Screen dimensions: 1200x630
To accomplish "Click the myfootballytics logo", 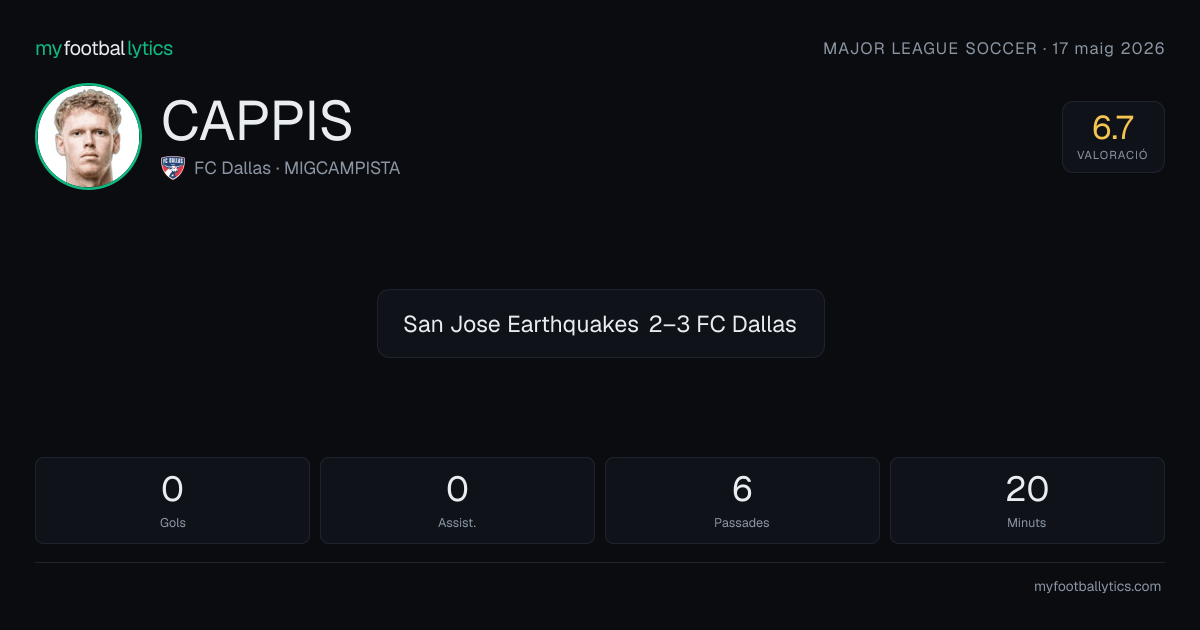I will click(104, 49).
